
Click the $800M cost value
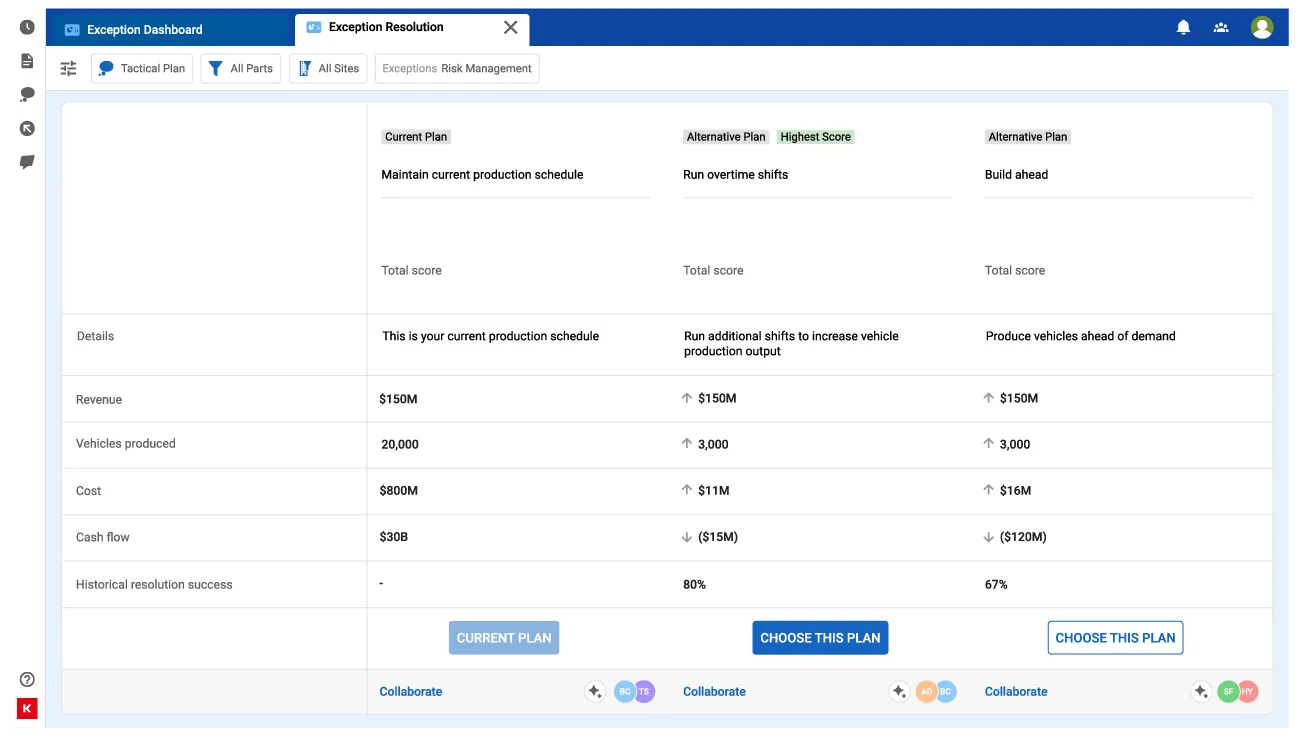coord(399,491)
